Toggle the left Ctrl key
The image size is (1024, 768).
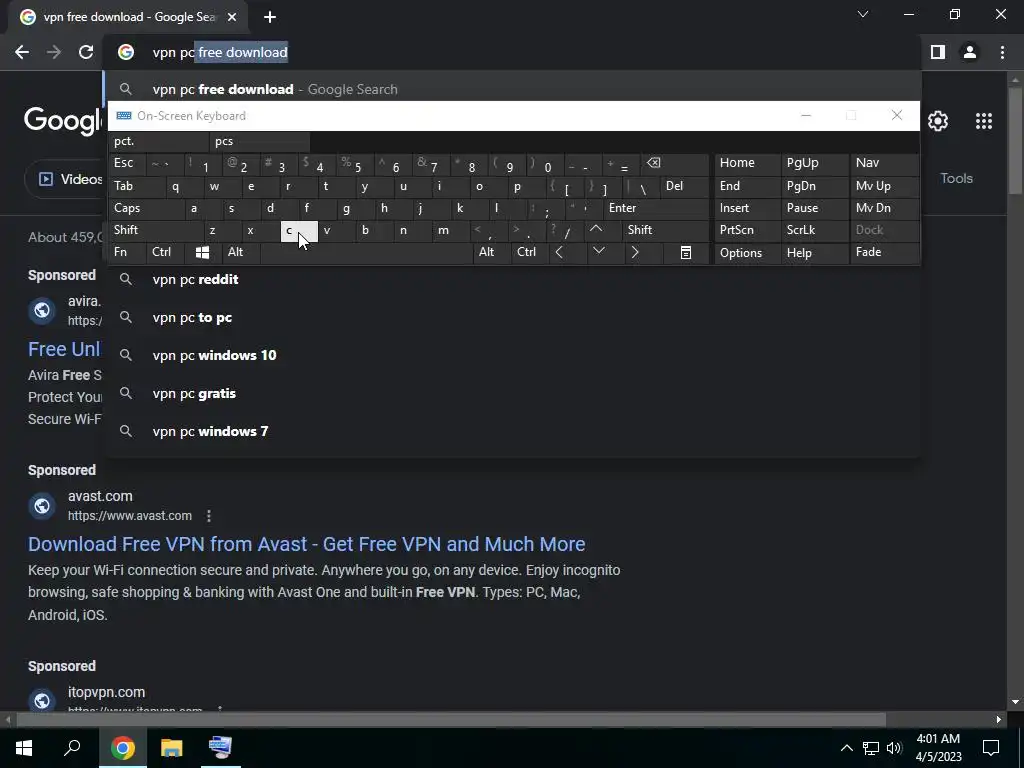[166, 252]
